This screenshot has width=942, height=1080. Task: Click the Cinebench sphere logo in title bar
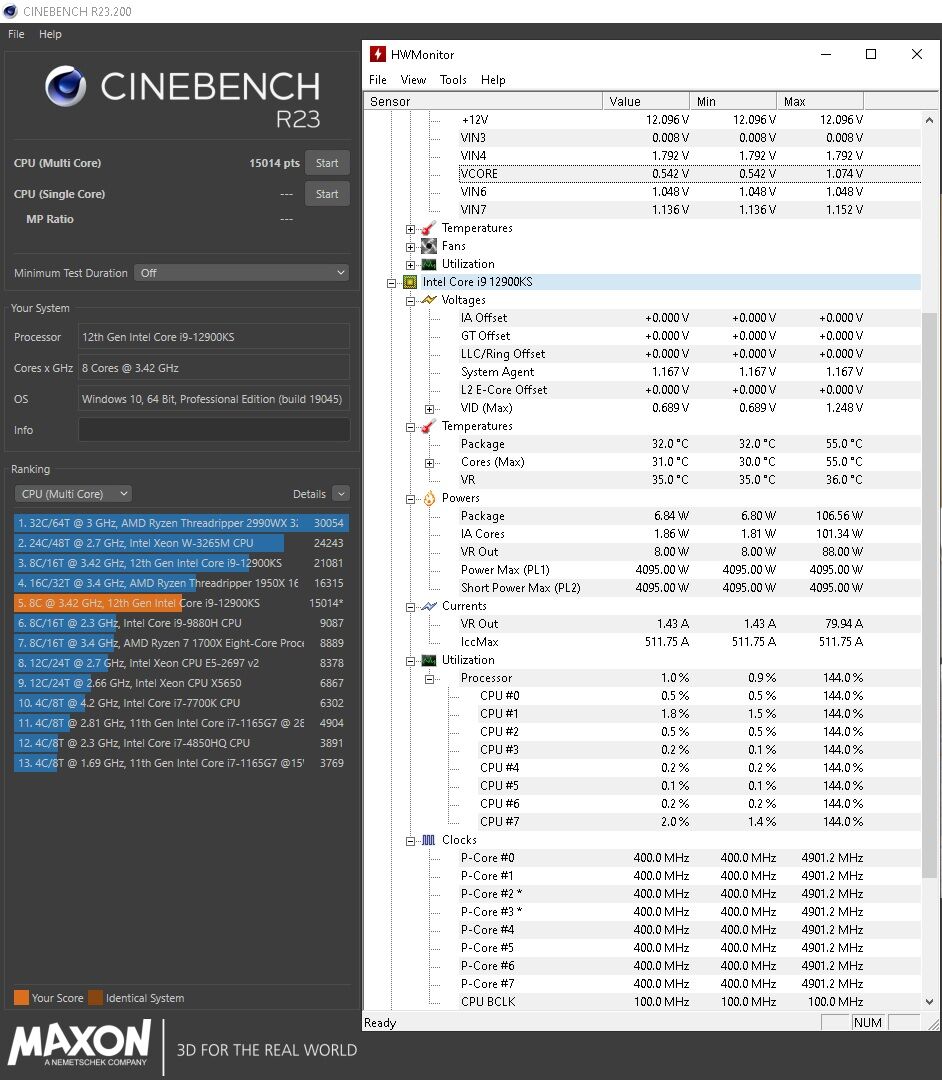10,11
